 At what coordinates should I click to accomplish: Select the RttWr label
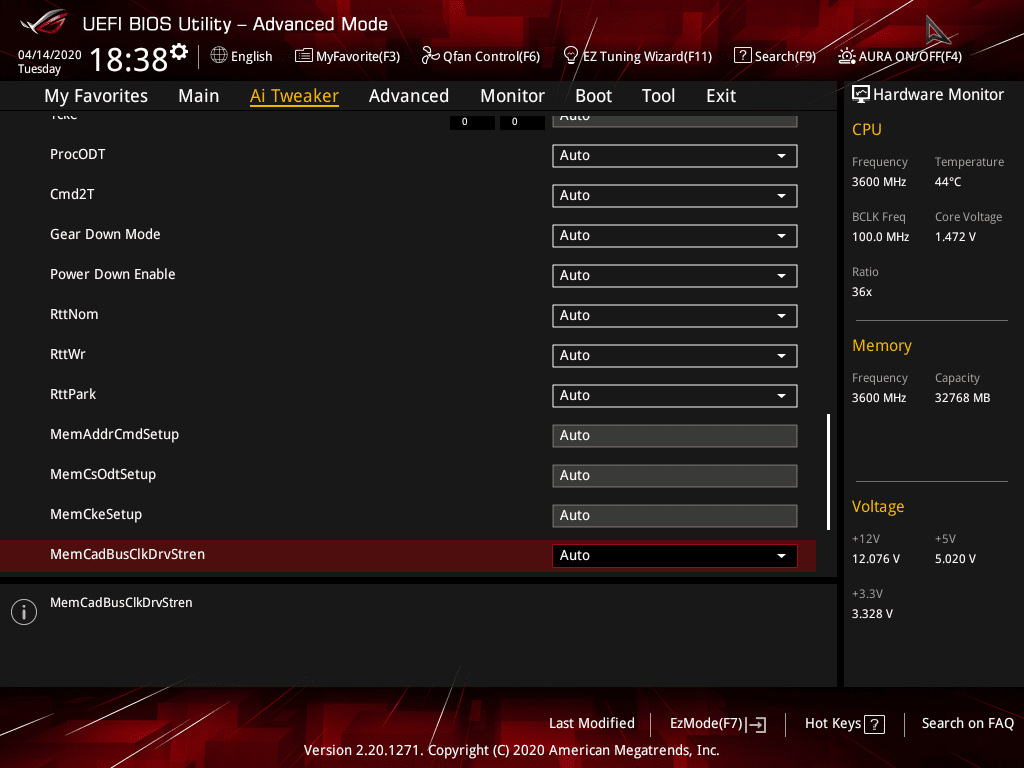click(67, 354)
